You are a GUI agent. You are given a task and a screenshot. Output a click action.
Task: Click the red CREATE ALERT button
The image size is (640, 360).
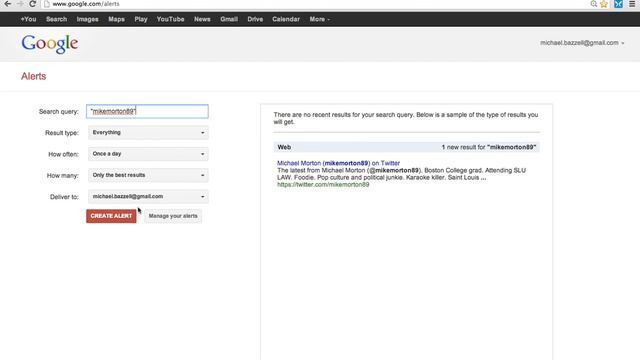[111, 216]
